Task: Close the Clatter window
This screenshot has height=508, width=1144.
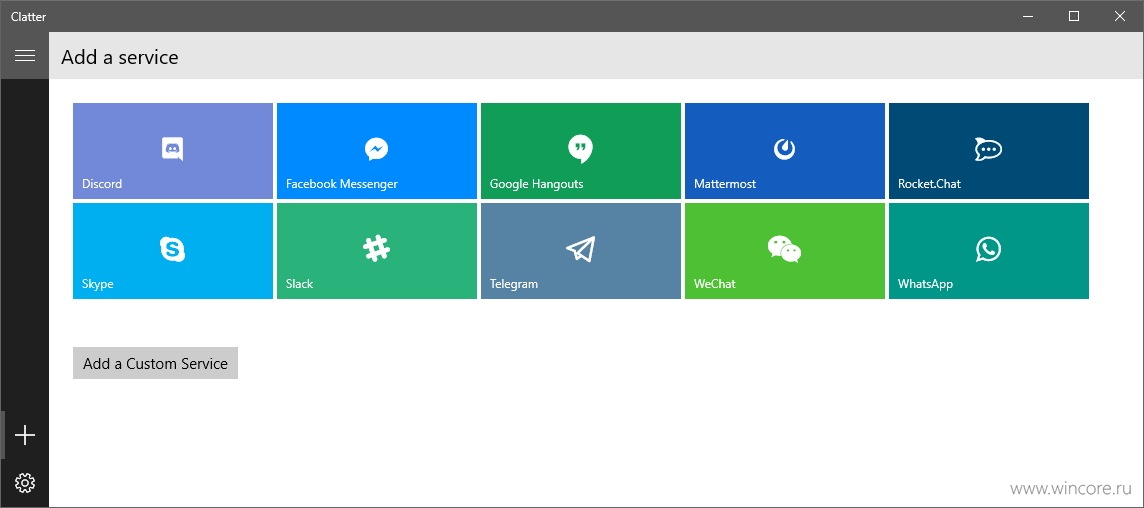Action: (x=1120, y=16)
